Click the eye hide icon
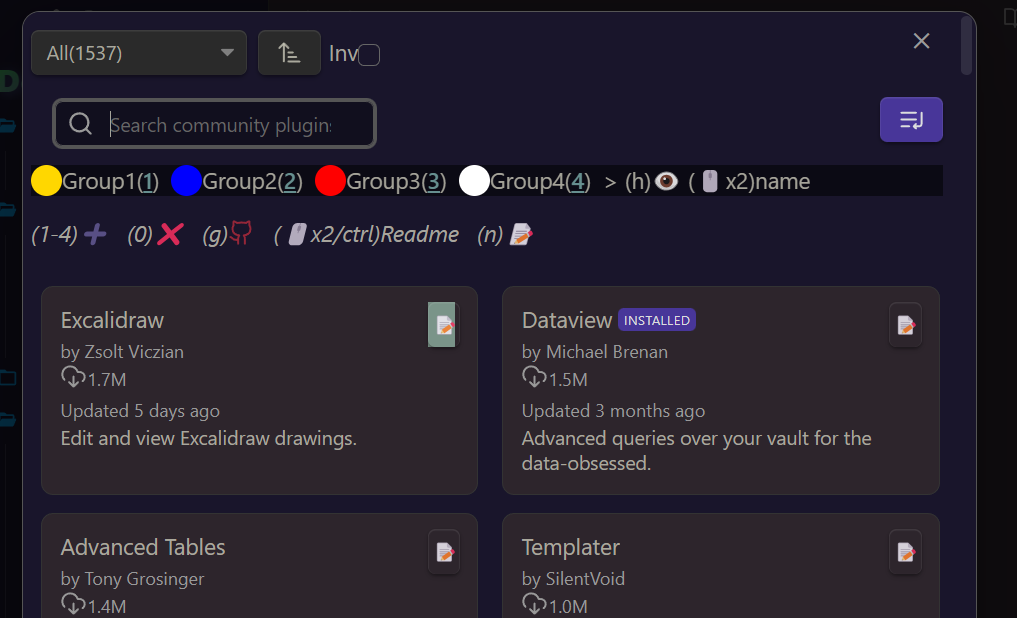 click(x=666, y=181)
